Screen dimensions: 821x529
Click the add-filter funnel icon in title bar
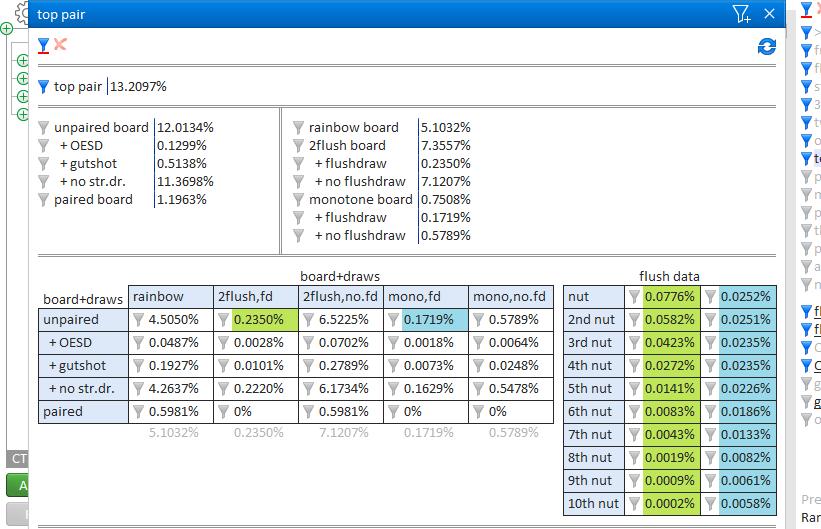(741, 14)
